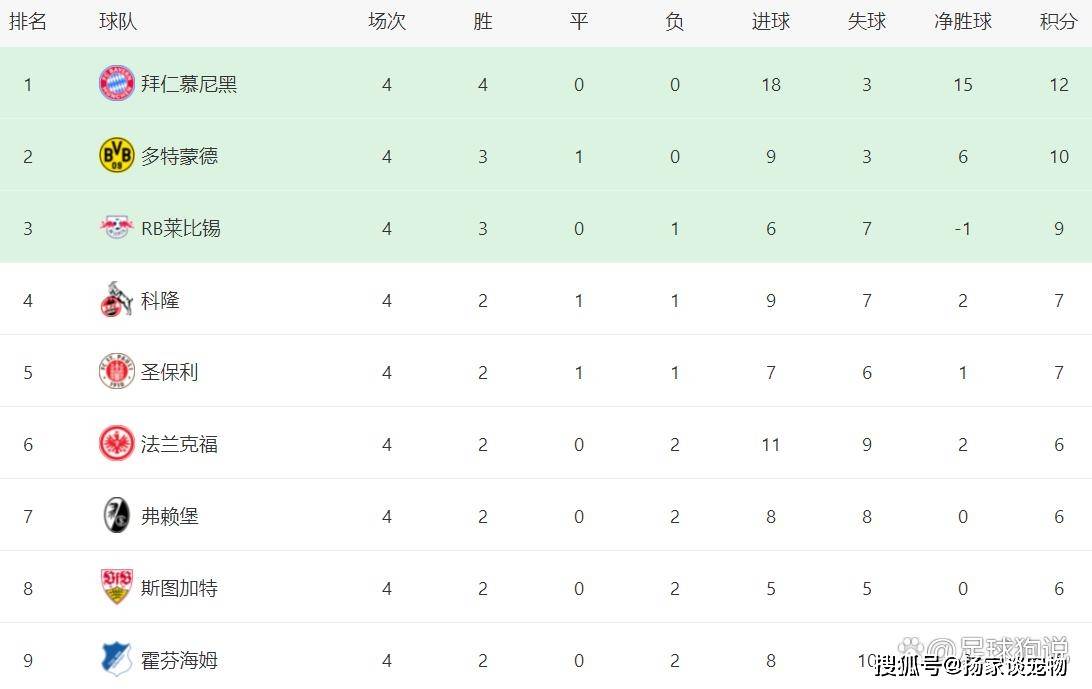Select the 斯图加特 team name
The image size is (1092, 689).
179,588
